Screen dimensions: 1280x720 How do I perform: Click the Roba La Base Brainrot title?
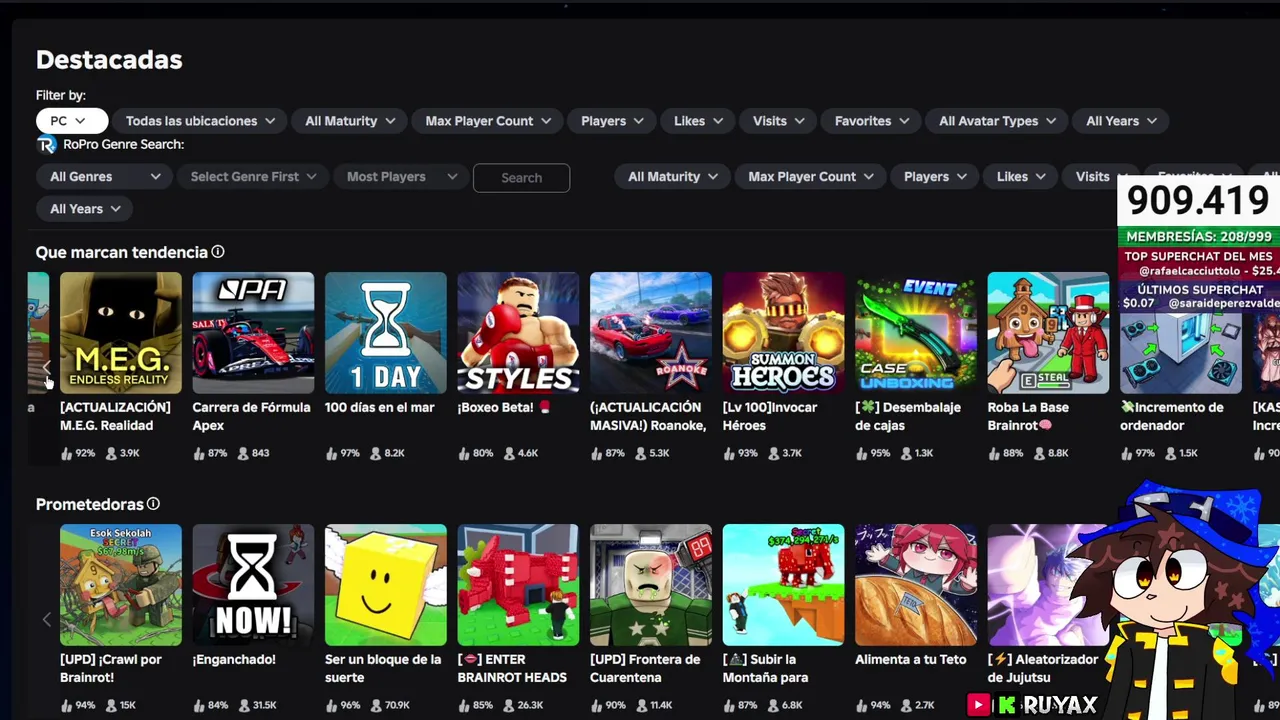point(1028,416)
